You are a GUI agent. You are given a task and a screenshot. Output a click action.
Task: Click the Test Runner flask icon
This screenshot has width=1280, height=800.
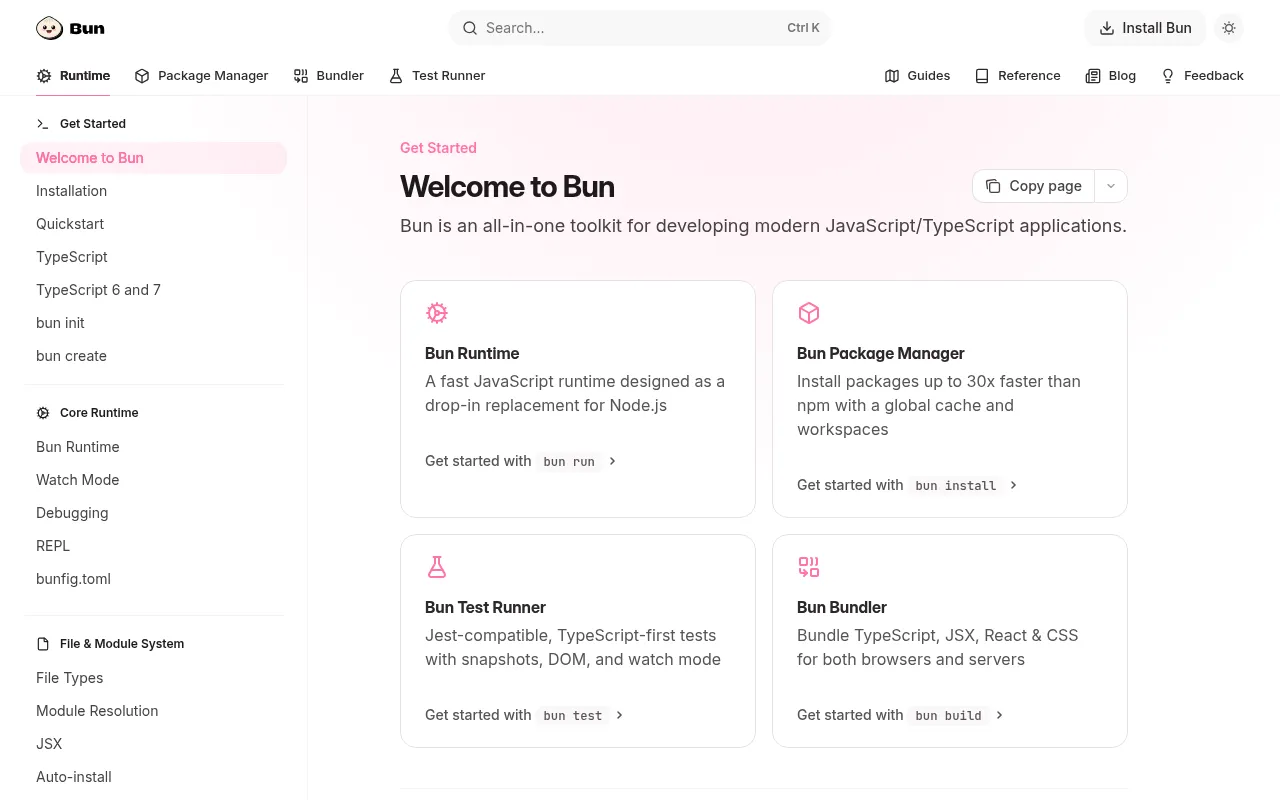396,76
